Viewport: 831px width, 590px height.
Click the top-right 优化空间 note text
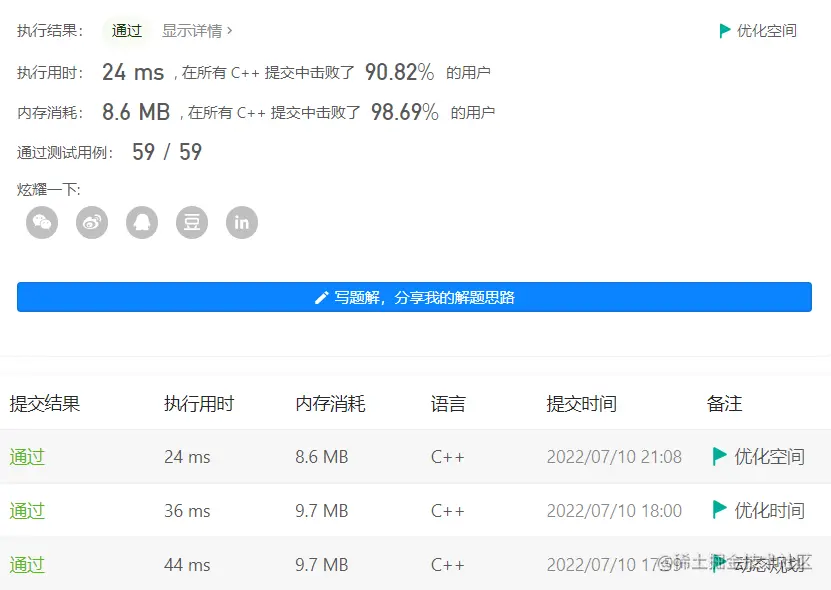766,31
